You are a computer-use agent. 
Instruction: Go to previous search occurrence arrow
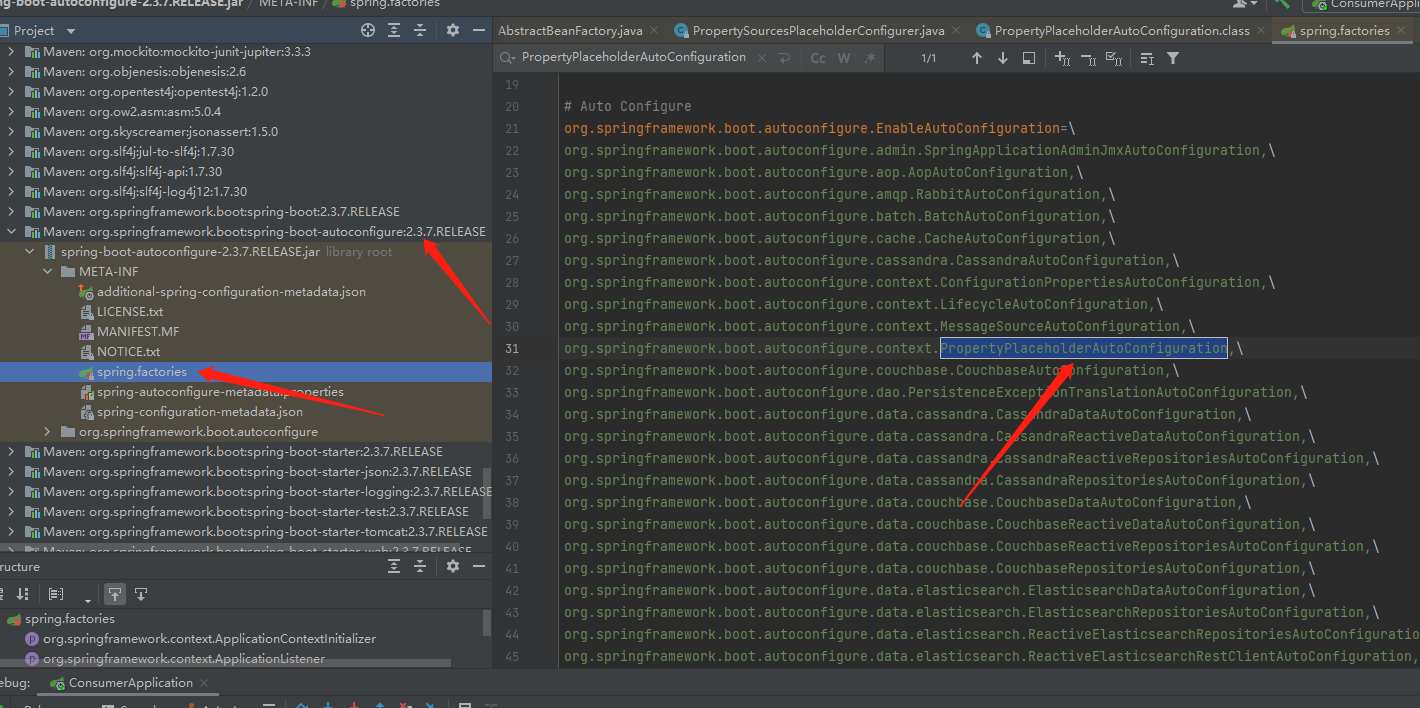[x=977, y=58]
